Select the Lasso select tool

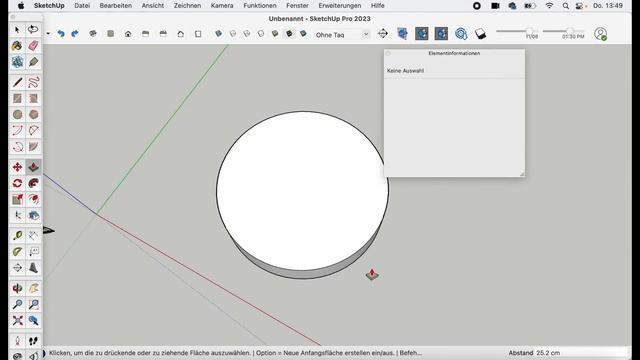point(33,30)
